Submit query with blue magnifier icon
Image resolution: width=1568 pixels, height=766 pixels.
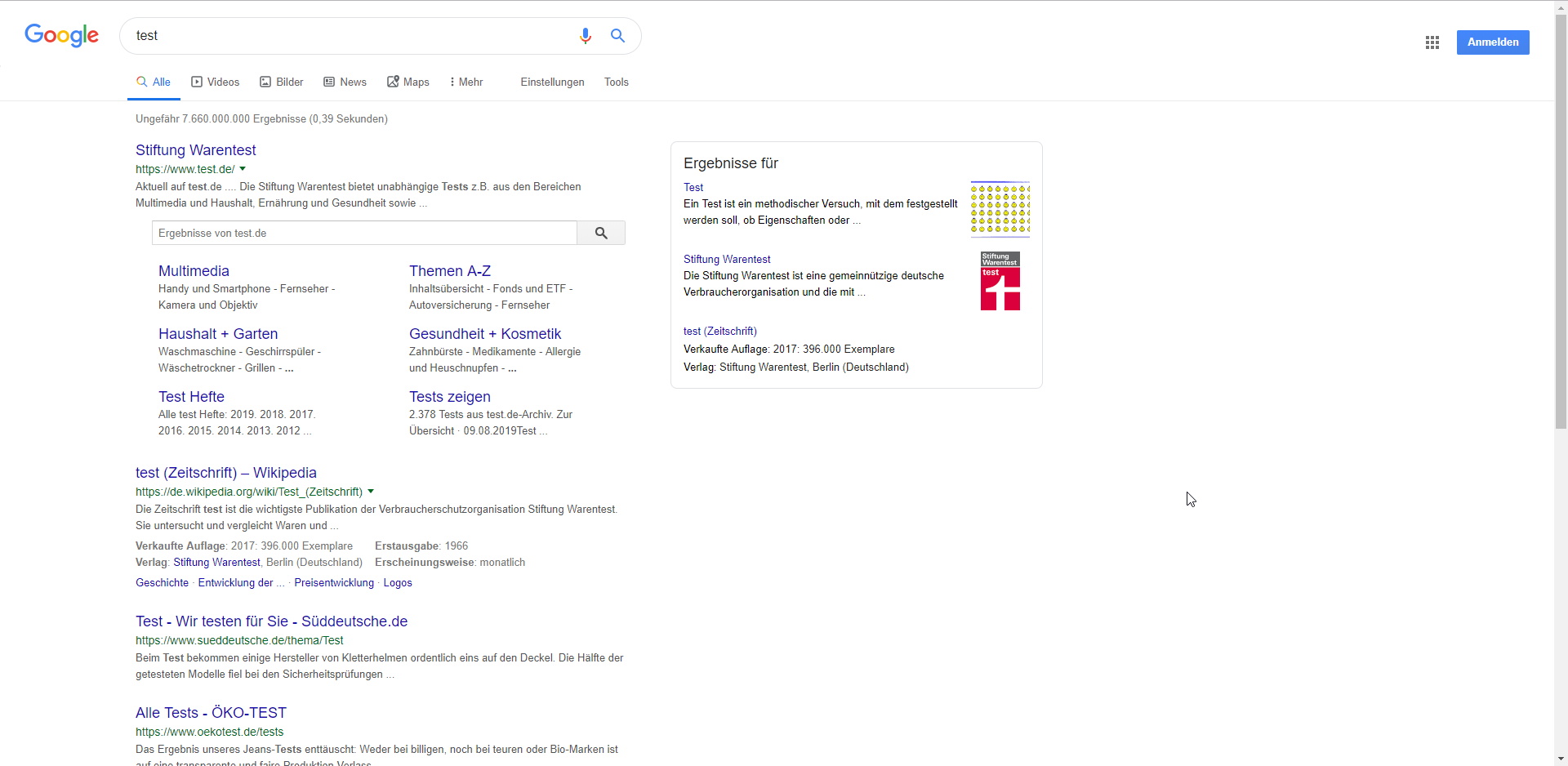click(618, 36)
